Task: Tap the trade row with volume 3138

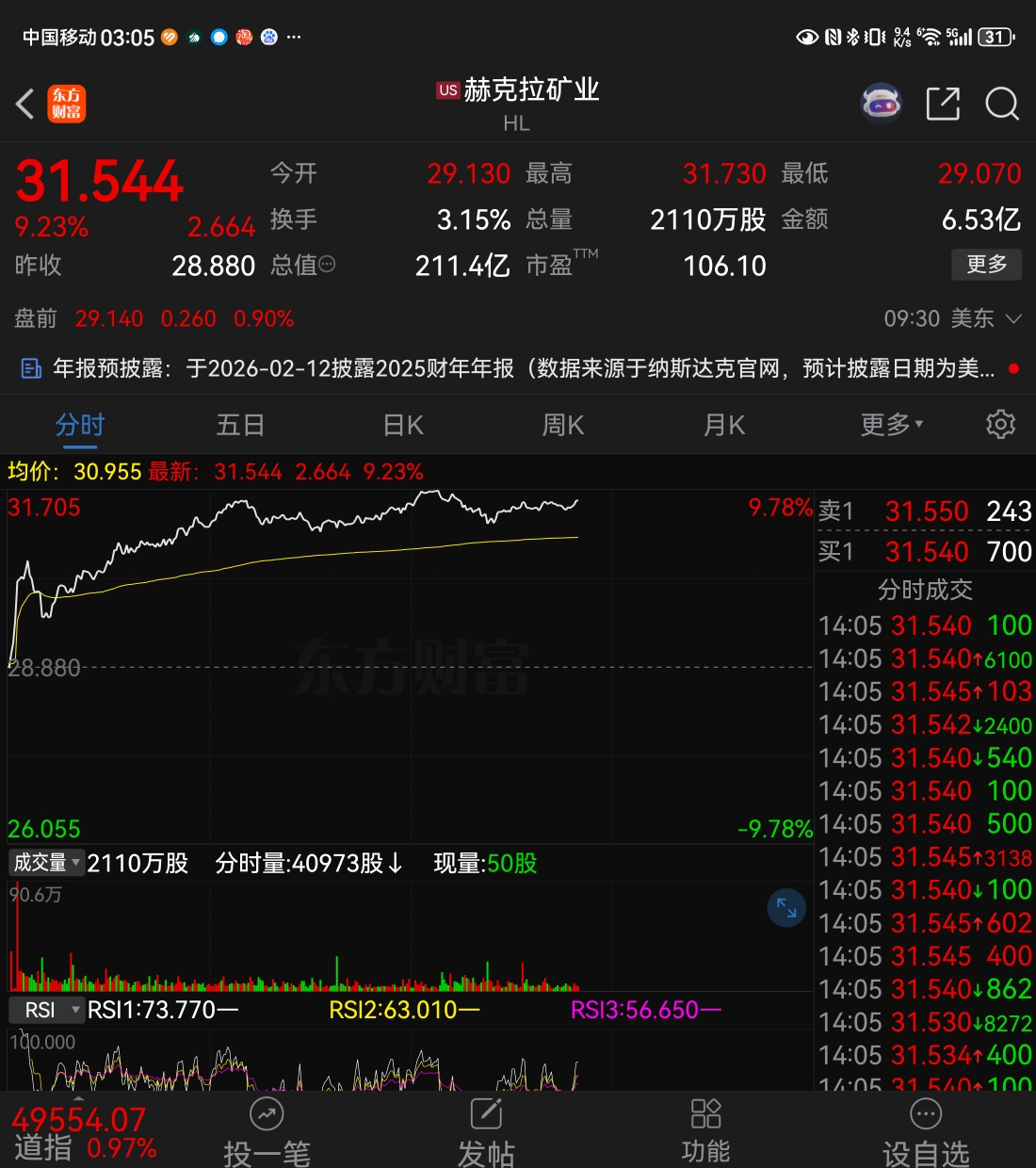Action: click(925, 857)
